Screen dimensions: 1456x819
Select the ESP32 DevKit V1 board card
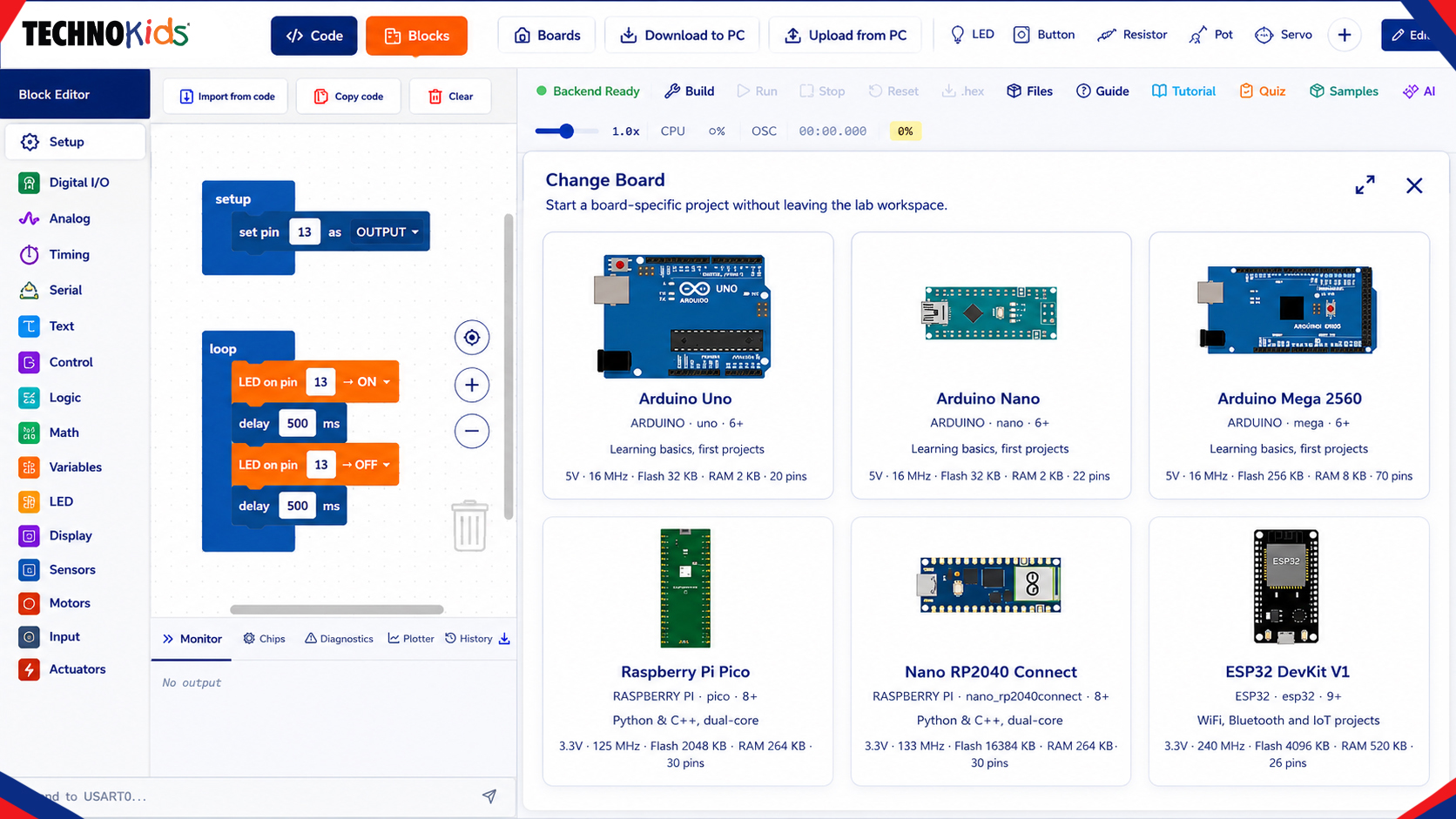click(1289, 652)
